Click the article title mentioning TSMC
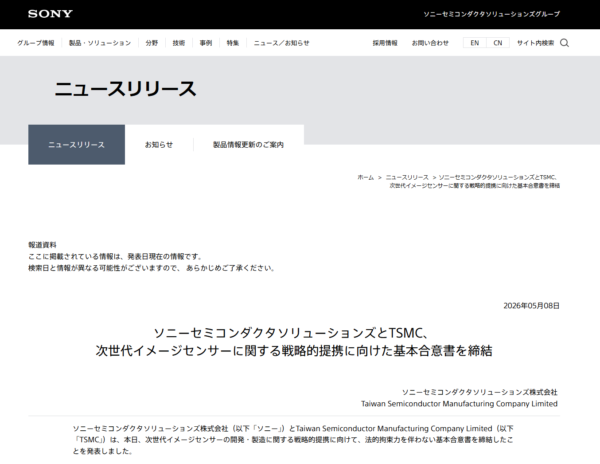600x464 pixels. point(294,342)
